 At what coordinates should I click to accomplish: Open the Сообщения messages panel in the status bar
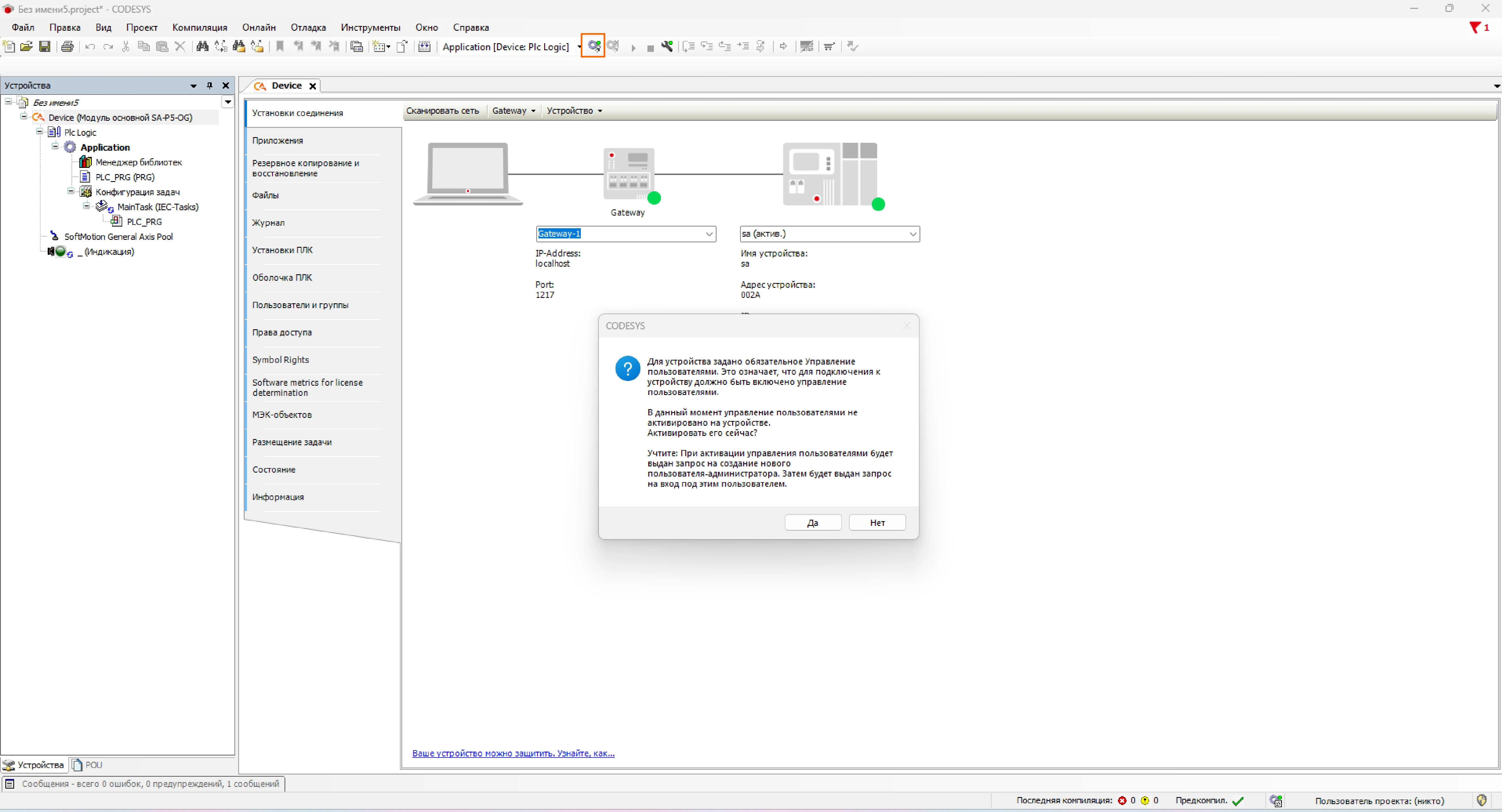pyautogui.click(x=143, y=784)
